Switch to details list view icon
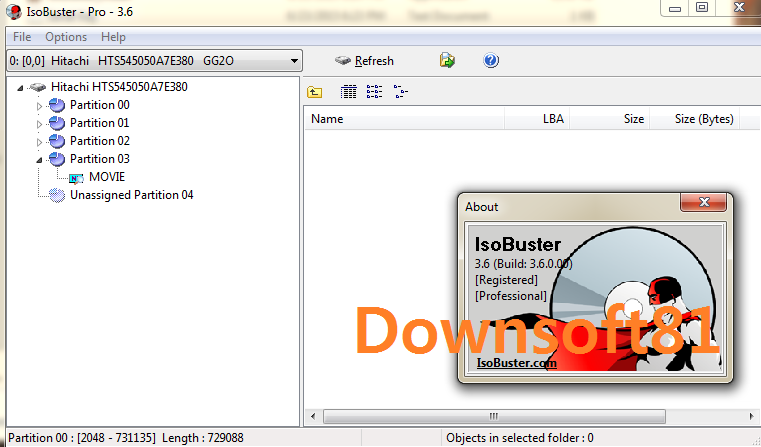This screenshot has height=447, width=761. point(348,92)
